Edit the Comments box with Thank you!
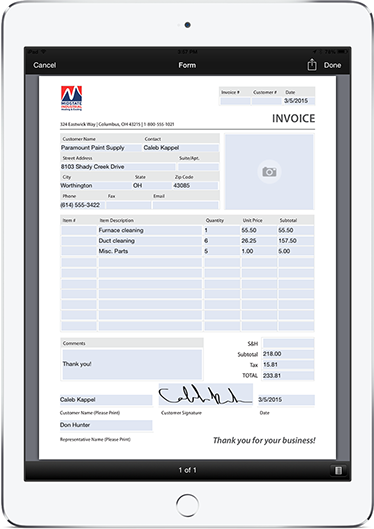This screenshot has width=374, height=529. tap(132, 364)
